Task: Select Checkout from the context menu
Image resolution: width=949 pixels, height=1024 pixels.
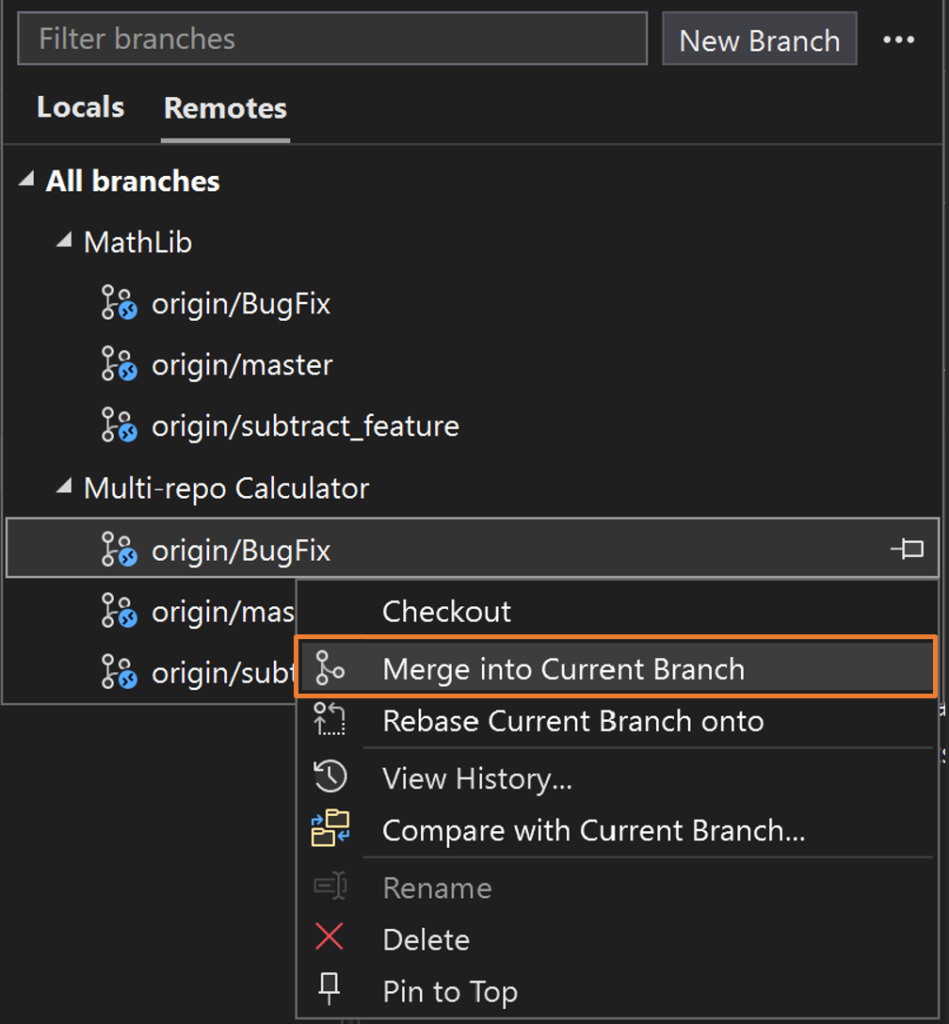Action: 446,611
